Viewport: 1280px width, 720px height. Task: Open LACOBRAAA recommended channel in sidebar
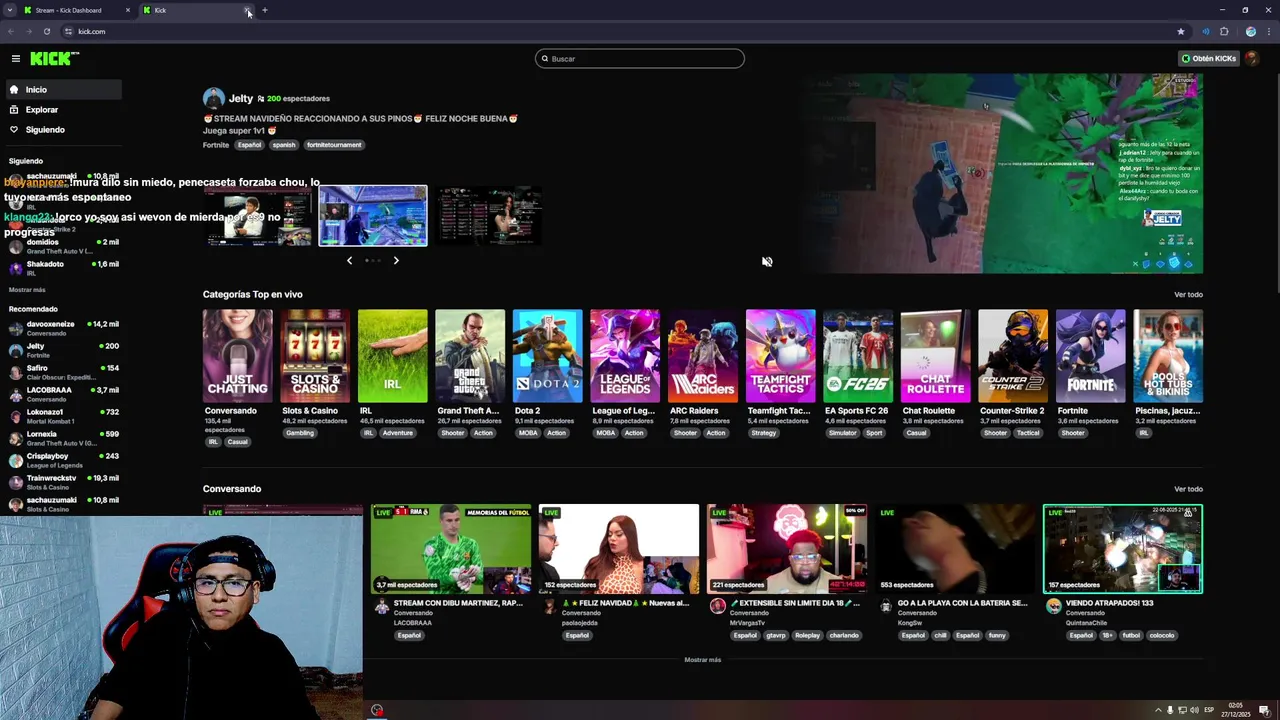pyautogui.click(x=64, y=394)
